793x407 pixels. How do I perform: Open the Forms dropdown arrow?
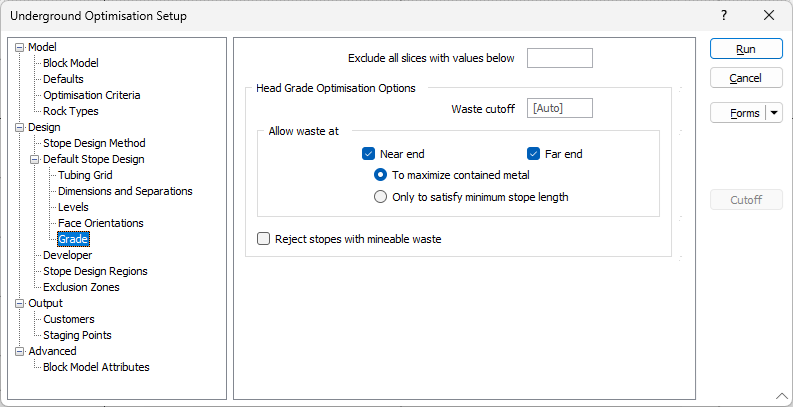(x=774, y=113)
